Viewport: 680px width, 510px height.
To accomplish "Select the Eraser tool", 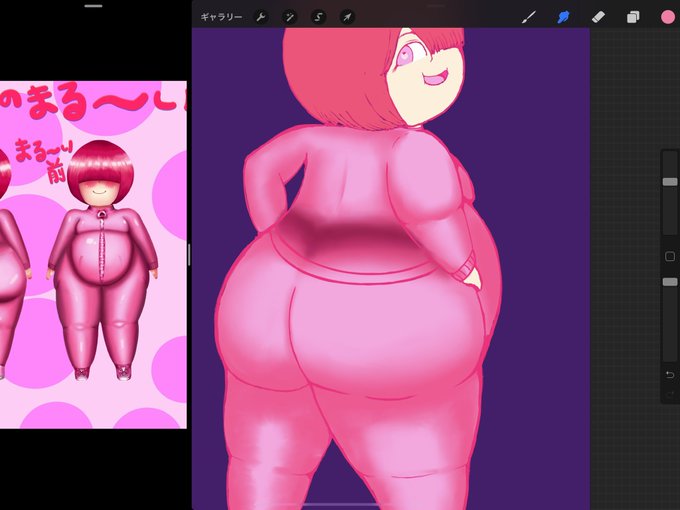I will pos(598,17).
